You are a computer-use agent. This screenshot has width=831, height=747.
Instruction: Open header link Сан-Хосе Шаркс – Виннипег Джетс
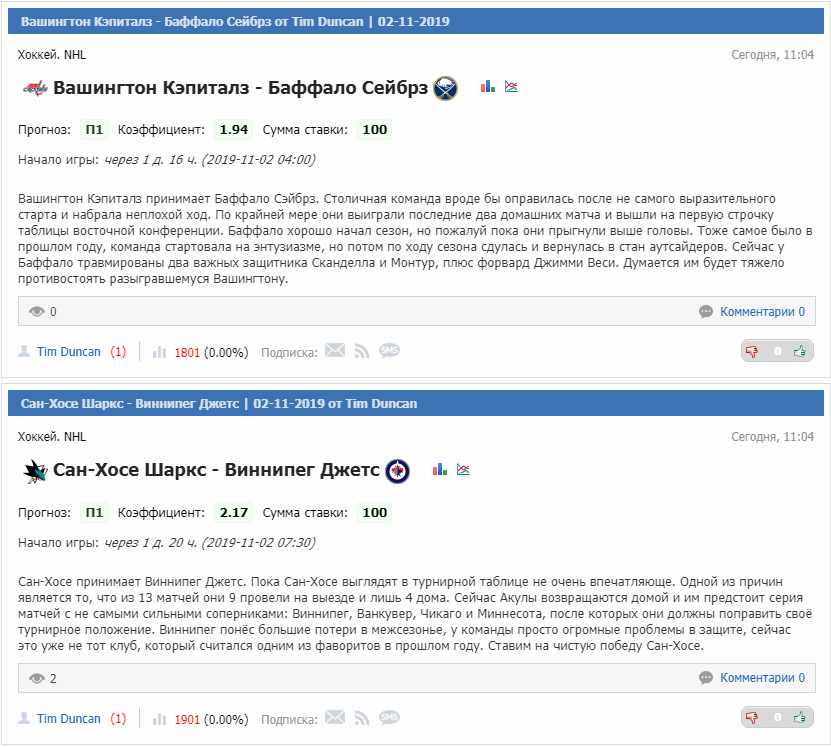tap(219, 404)
